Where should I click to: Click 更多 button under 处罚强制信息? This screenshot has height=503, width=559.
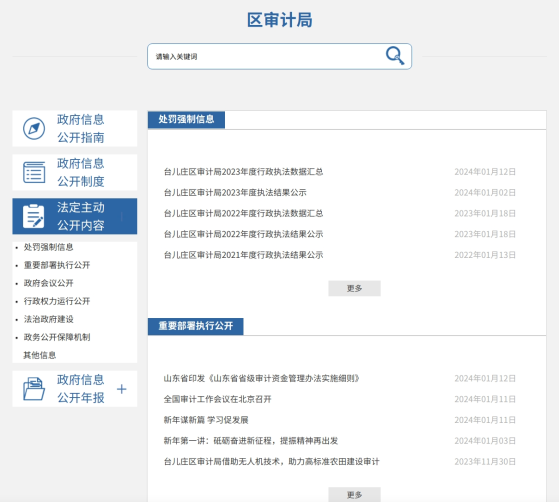click(354, 288)
